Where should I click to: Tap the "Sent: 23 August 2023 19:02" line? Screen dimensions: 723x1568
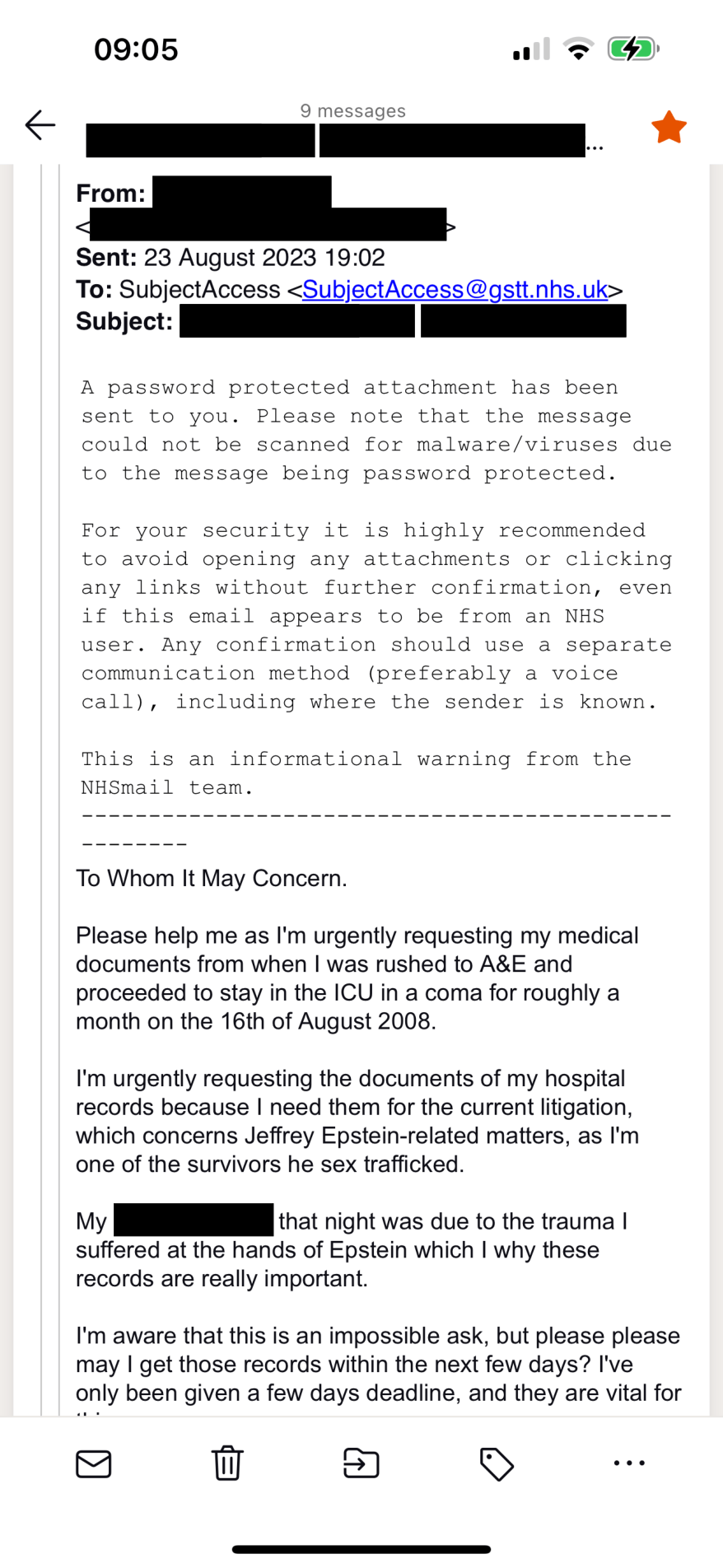coord(231,258)
